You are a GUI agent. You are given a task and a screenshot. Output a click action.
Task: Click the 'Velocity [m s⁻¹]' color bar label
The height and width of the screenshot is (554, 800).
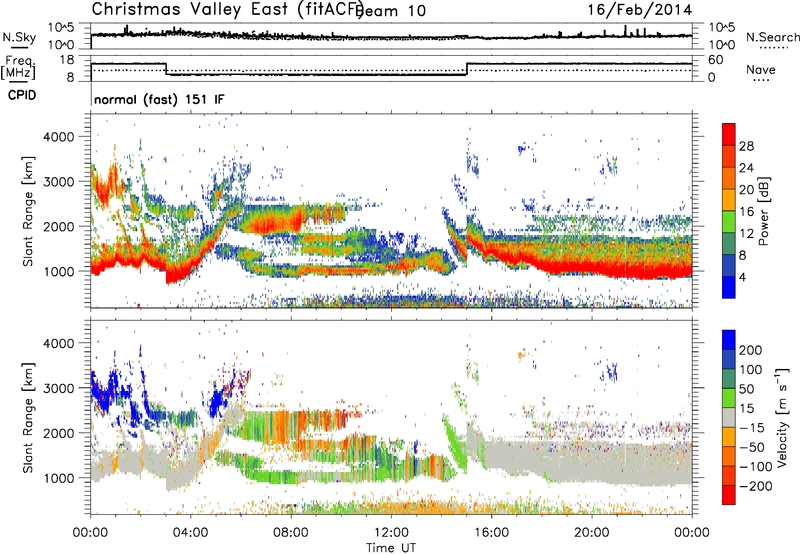pyautogui.click(x=782, y=417)
